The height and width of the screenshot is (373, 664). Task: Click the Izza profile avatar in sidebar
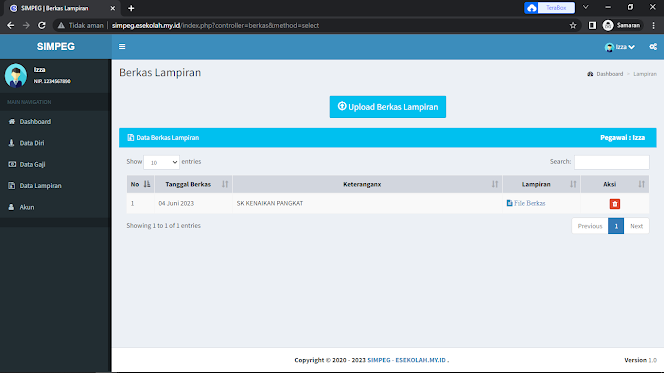click(x=16, y=75)
